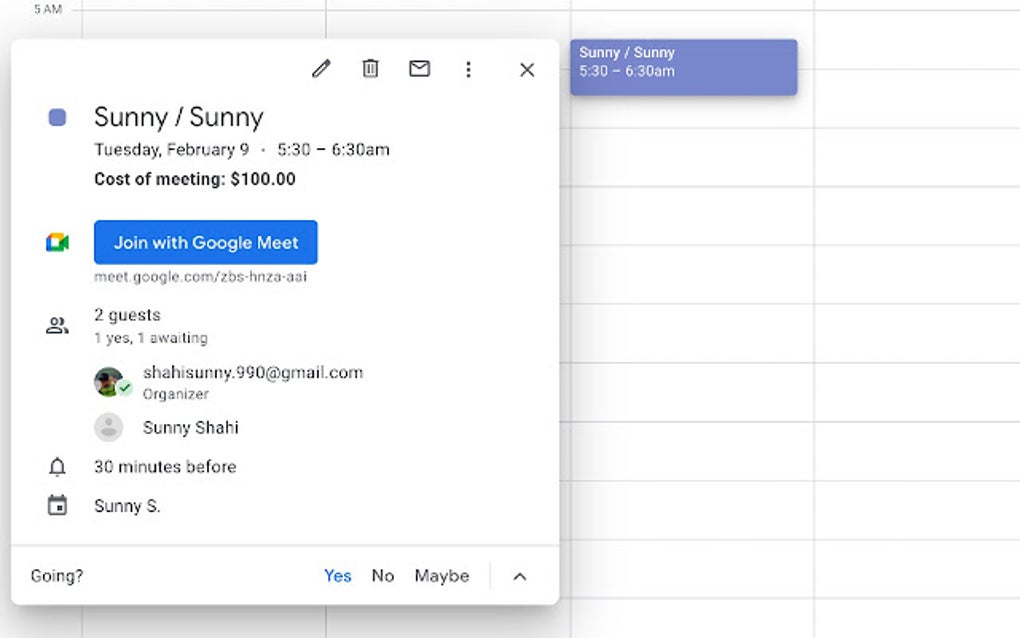The width and height of the screenshot is (1020, 638).
Task: Open the more options three-dot icon
Action: [468, 69]
